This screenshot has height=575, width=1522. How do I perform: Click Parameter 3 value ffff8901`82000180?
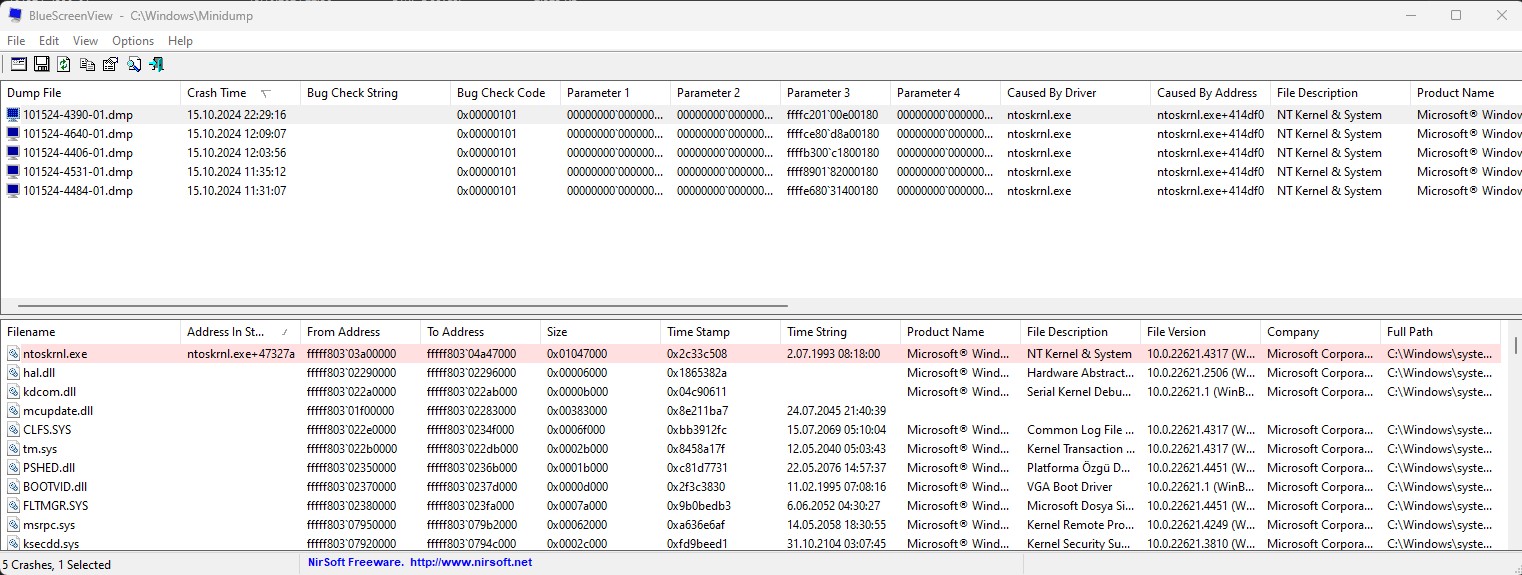click(x=833, y=172)
